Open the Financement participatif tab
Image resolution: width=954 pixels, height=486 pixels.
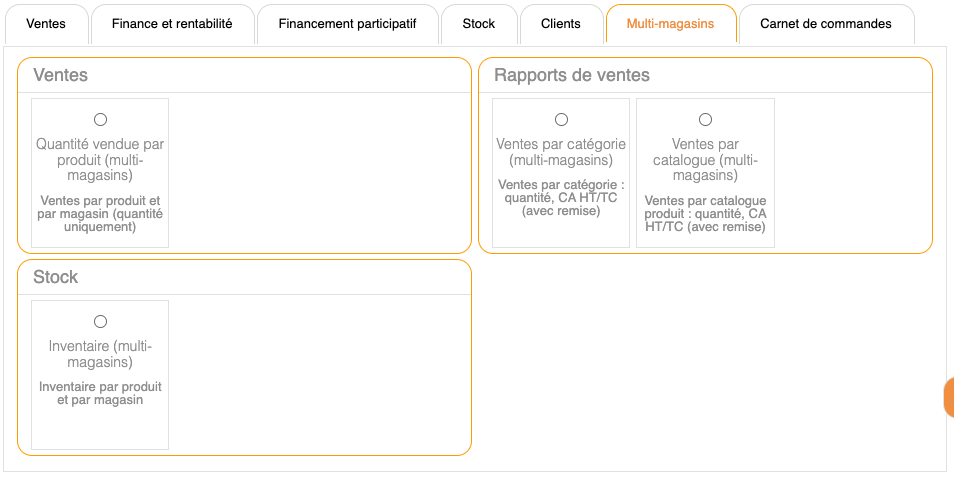pos(347,23)
